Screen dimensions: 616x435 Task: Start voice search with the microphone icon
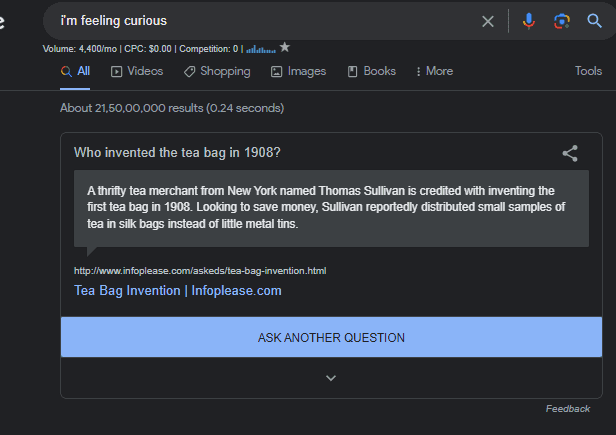click(529, 21)
